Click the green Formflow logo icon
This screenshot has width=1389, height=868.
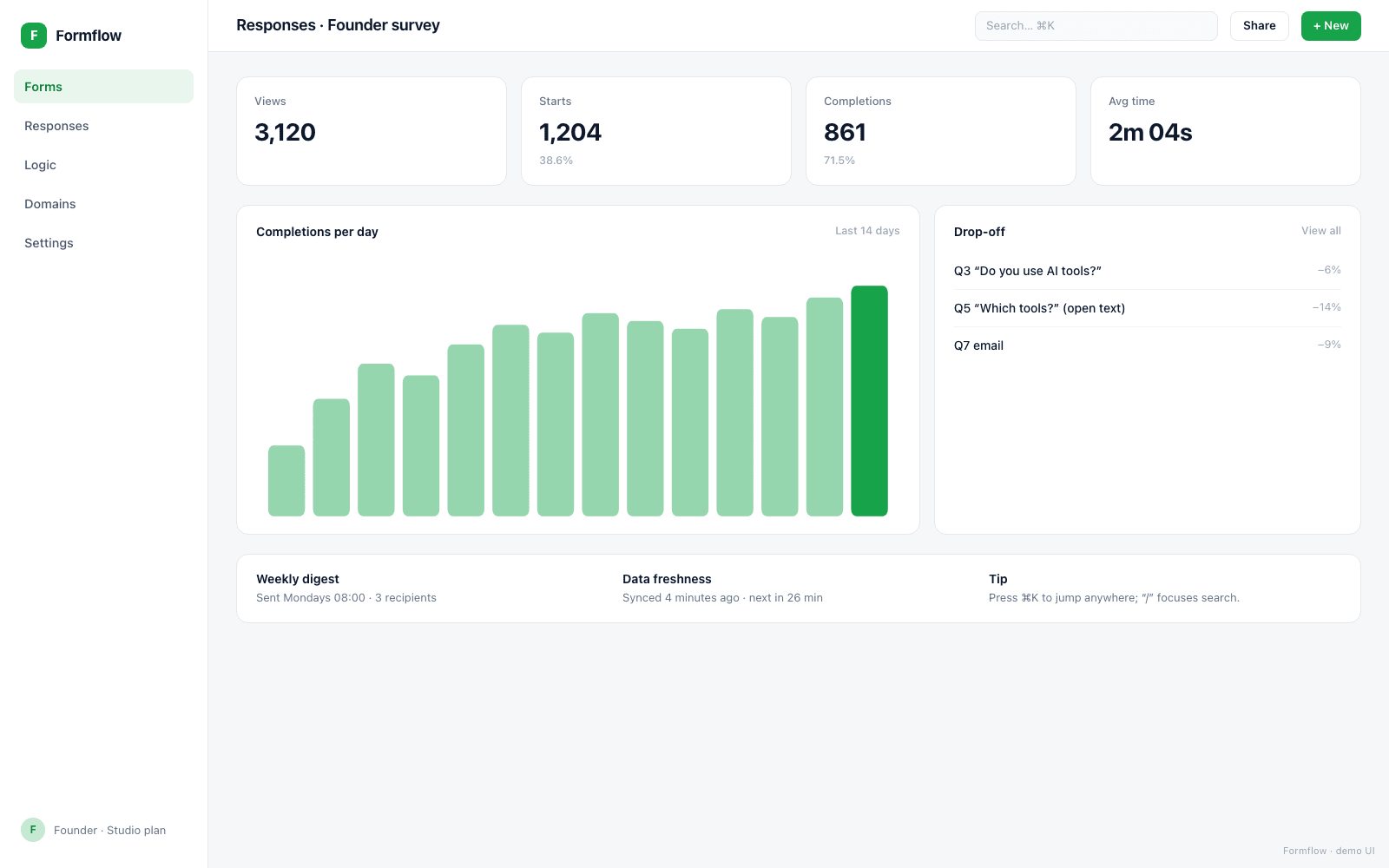pos(34,36)
